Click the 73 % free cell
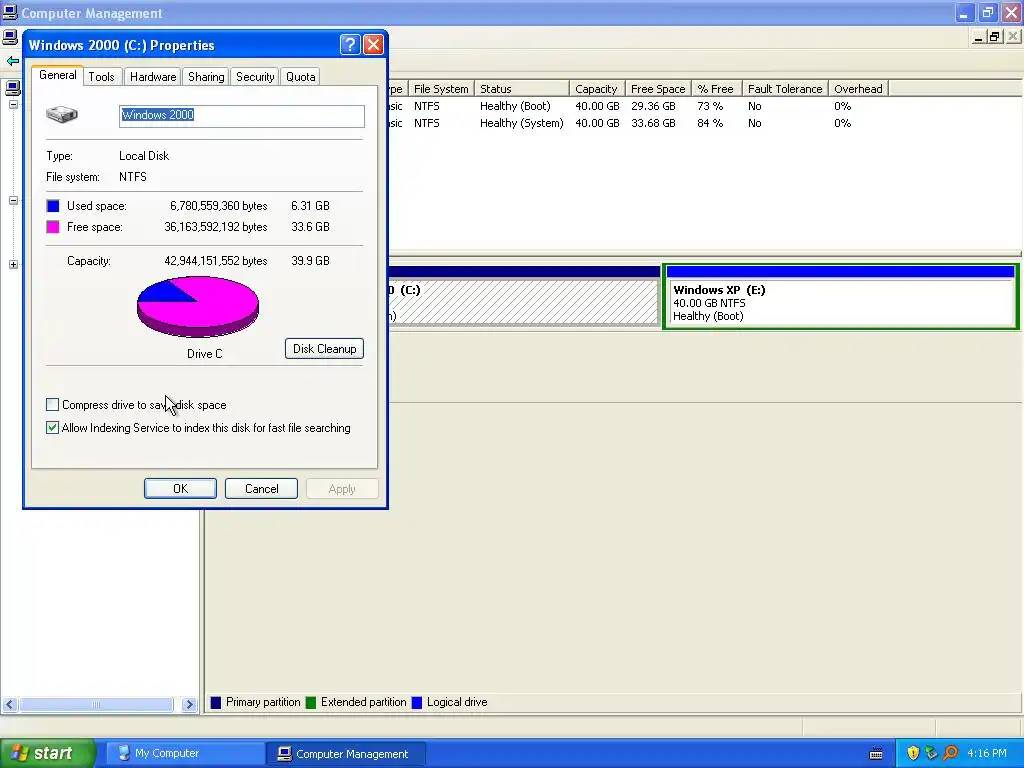This screenshot has width=1024, height=768. coord(710,106)
